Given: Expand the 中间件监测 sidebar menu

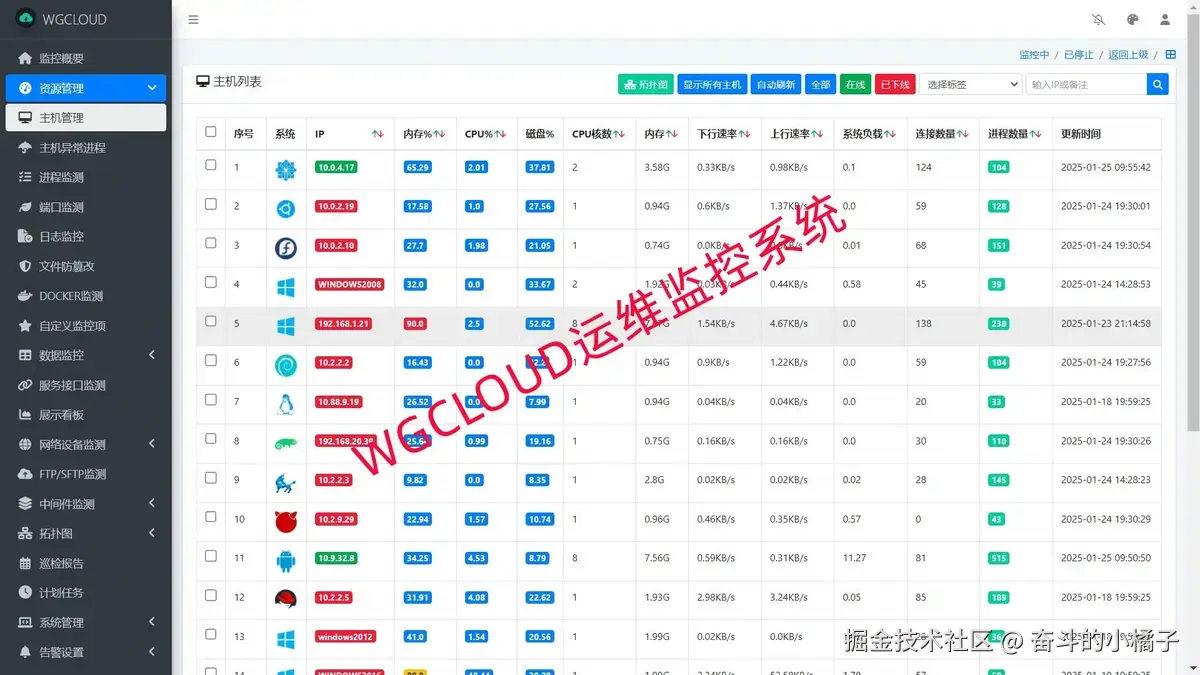Looking at the screenshot, I should coord(86,504).
